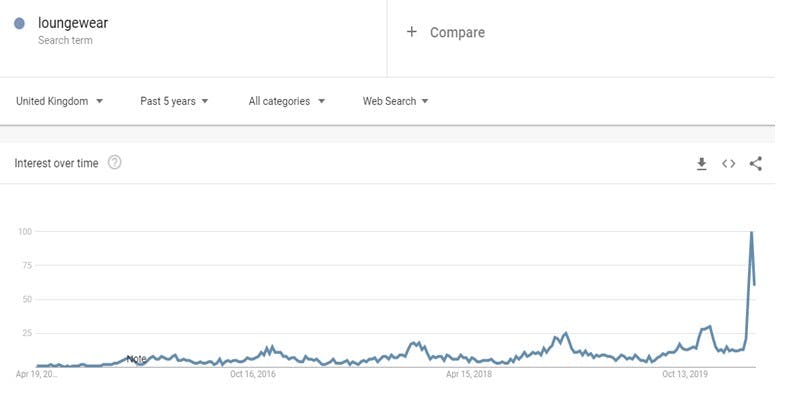The image size is (800, 400).
Task: Click the blue dot beside loungewear
Action: point(20,23)
